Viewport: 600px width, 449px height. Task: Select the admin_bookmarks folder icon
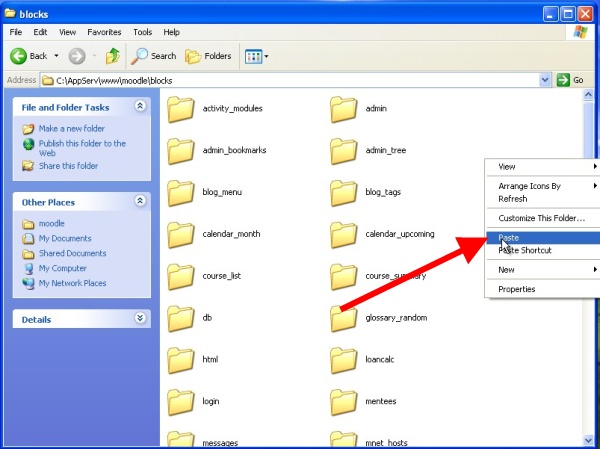click(x=181, y=151)
